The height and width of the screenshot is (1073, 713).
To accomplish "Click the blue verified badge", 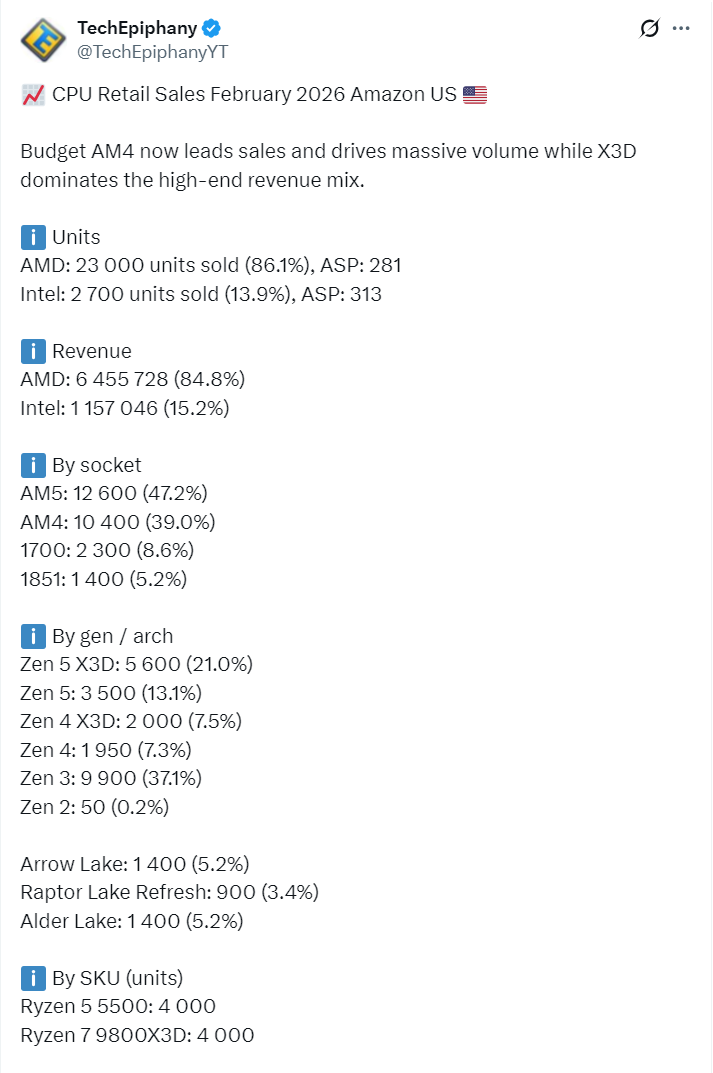I will [213, 28].
